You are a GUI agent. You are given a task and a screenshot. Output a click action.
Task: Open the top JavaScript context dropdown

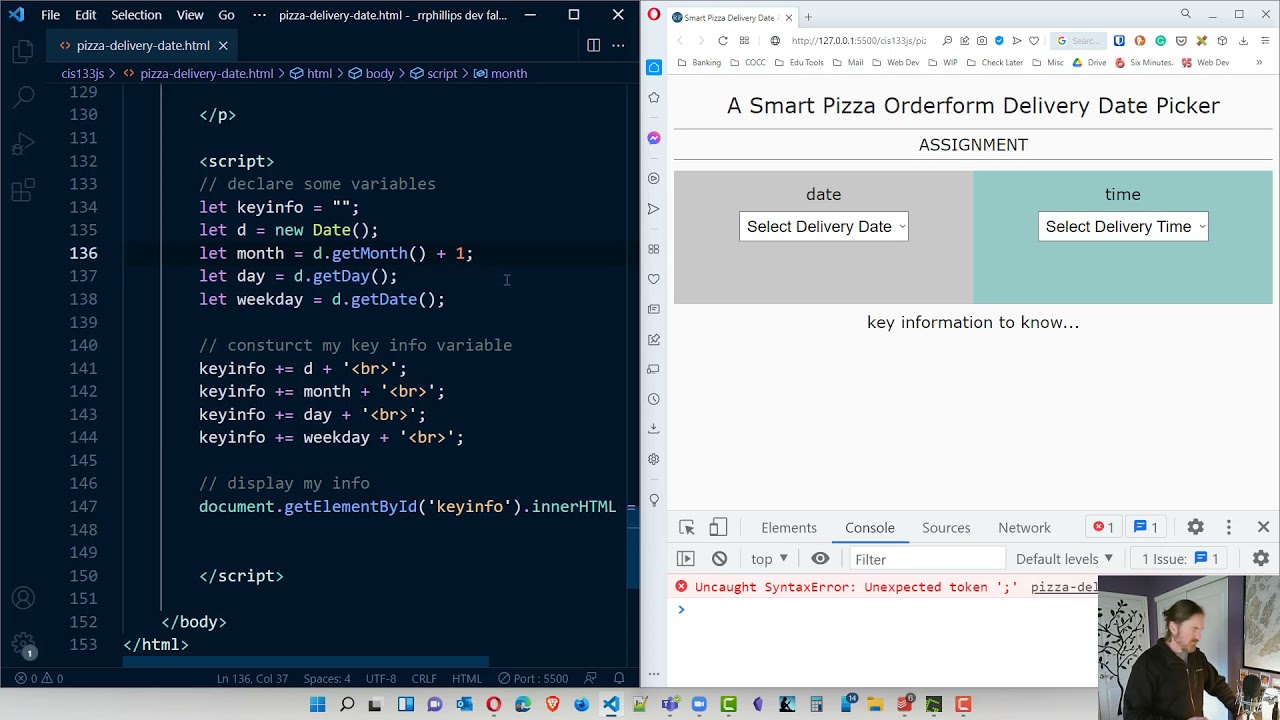[769, 559]
